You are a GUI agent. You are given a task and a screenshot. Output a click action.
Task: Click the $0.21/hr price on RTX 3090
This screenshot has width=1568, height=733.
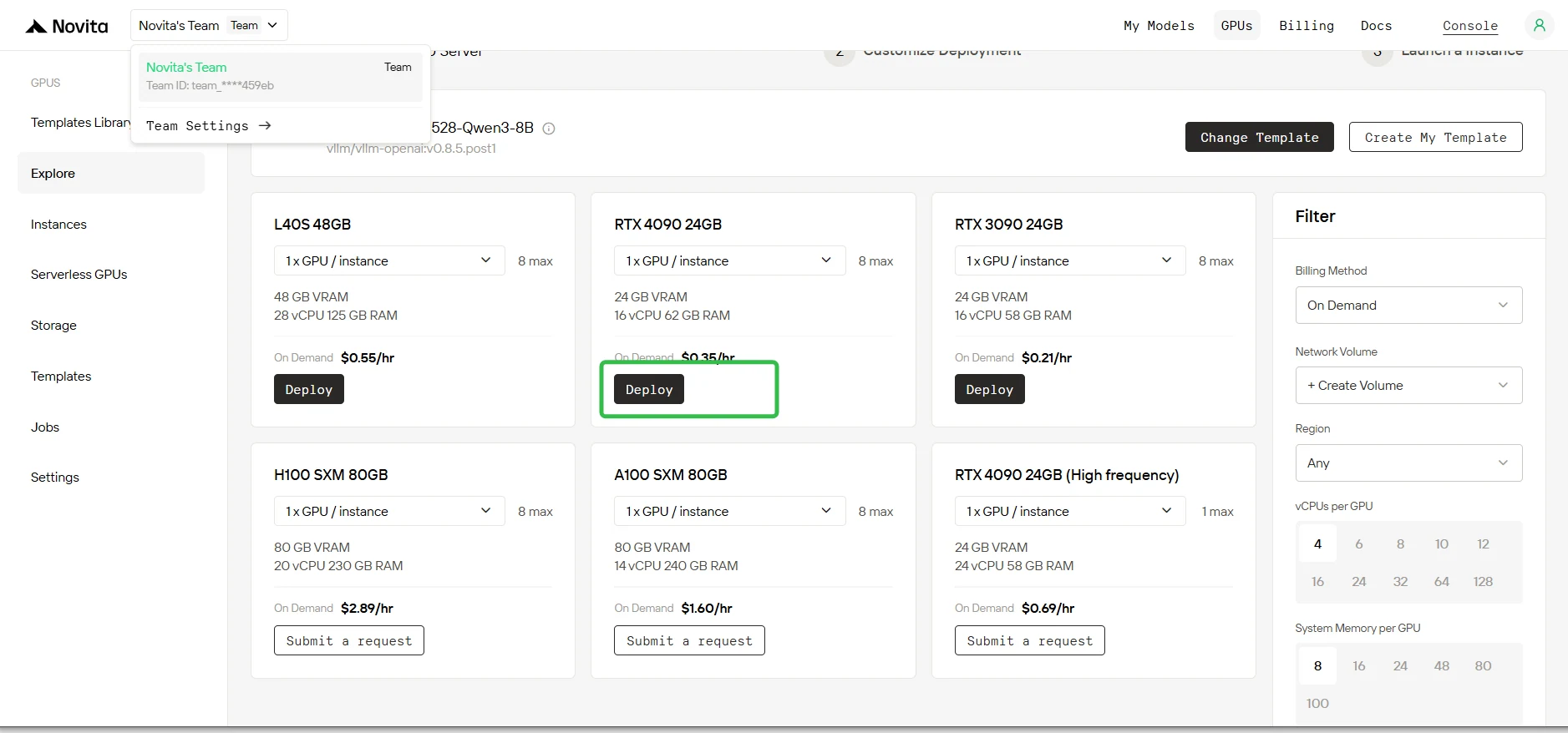tap(1047, 358)
